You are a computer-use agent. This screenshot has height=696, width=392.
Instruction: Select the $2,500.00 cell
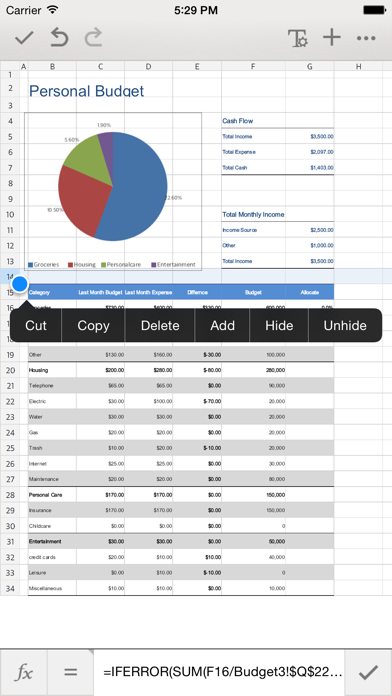click(322, 230)
